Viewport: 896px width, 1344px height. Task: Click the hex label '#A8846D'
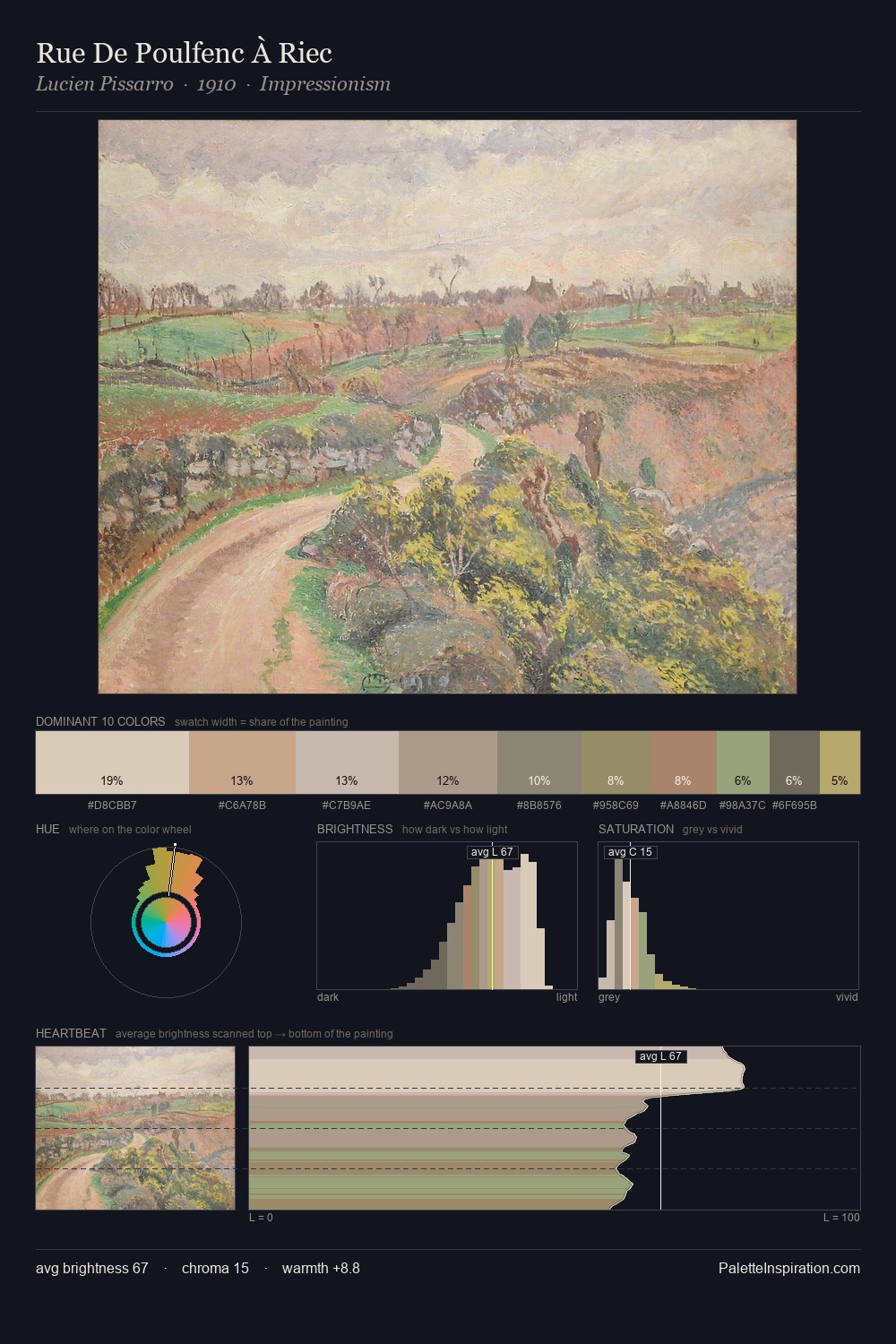click(684, 805)
